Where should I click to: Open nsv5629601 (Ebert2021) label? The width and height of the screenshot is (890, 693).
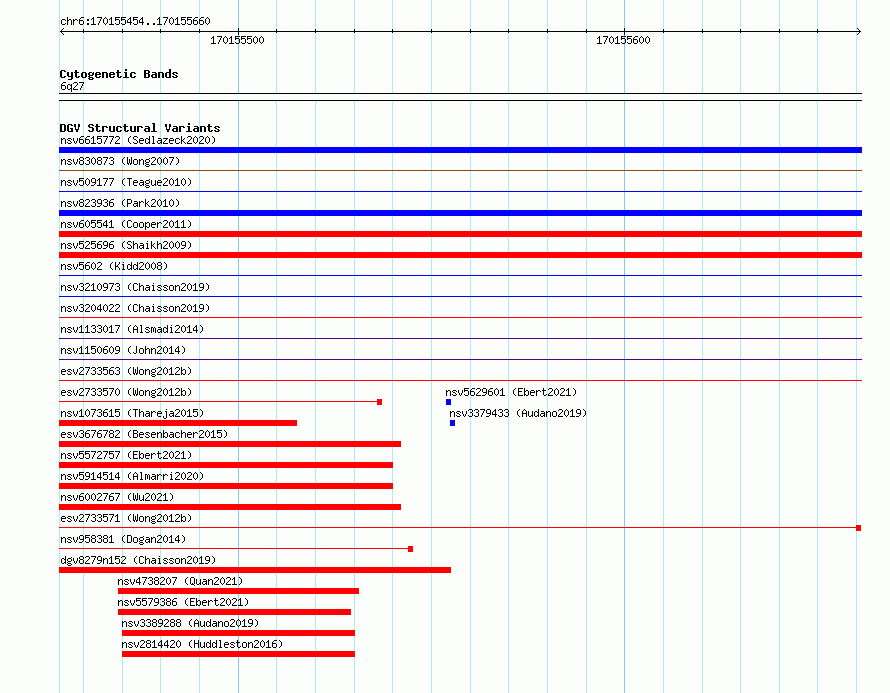pos(511,392)
